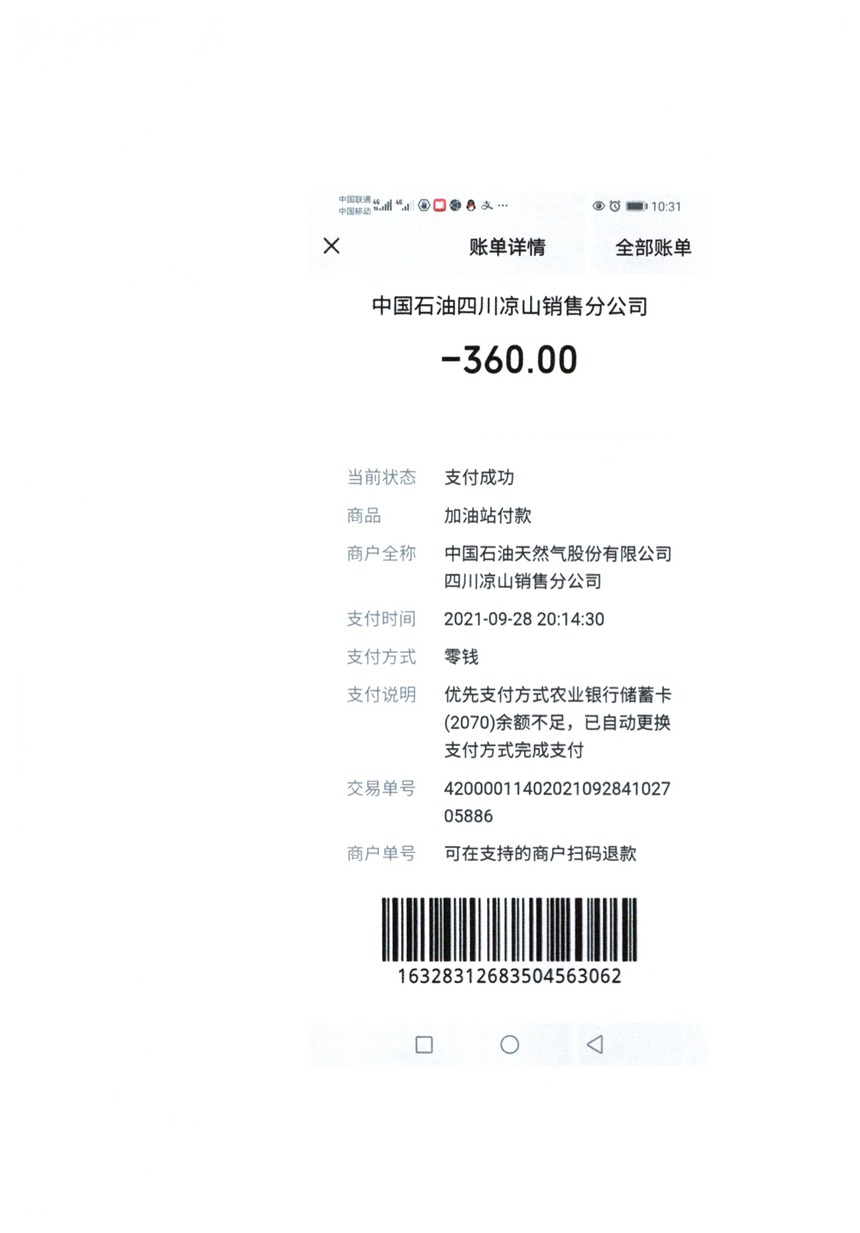This screenshot has width=860, height=1233.
Task: Tap the three-dots notification overflow icon
Action: pyautogui.click(x=502, y=206)
